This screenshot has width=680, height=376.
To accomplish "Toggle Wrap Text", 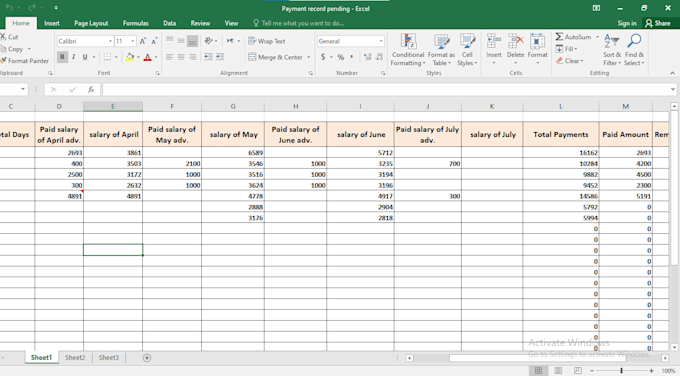I will [x=267, y=41].
